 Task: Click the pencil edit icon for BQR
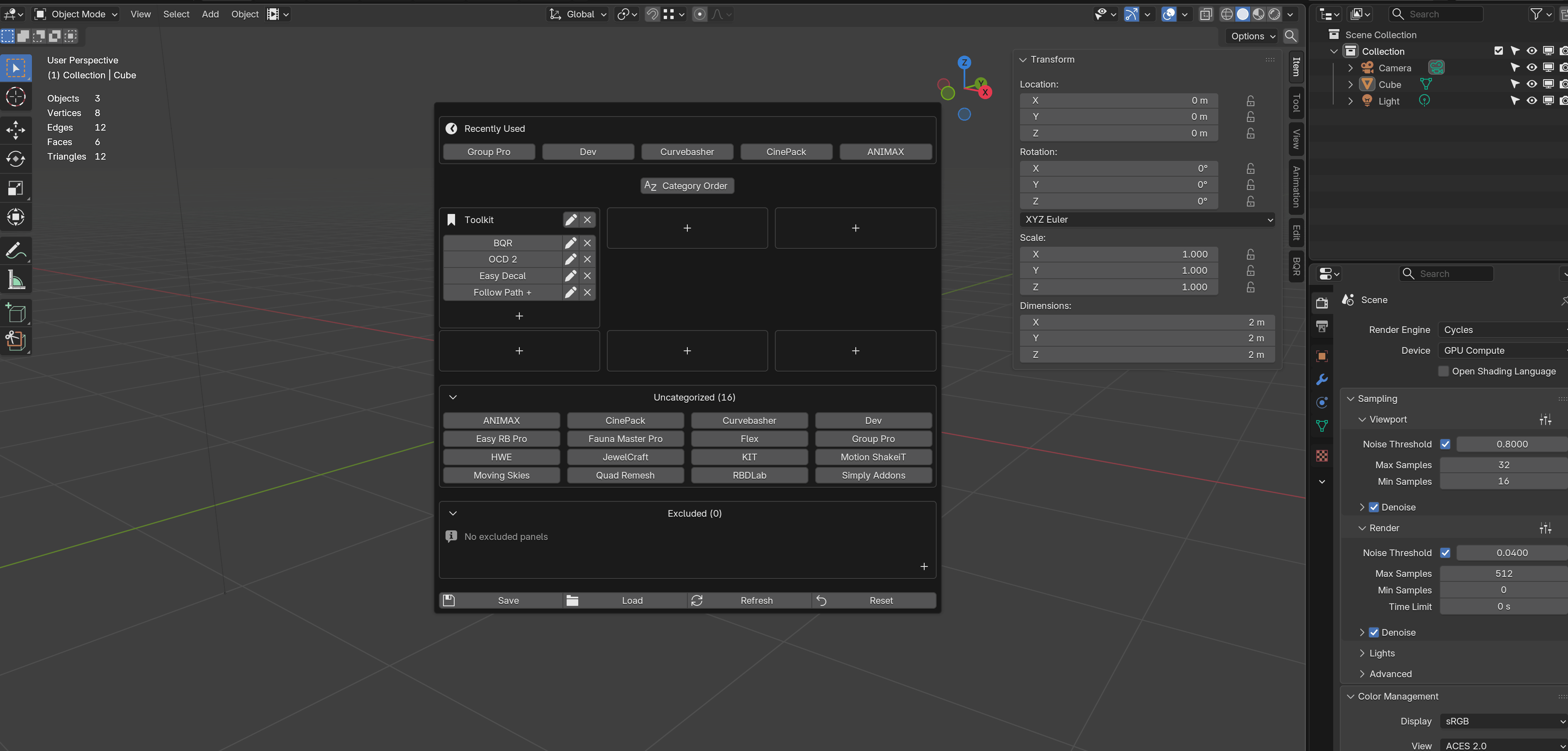click(x=570, y=243)
